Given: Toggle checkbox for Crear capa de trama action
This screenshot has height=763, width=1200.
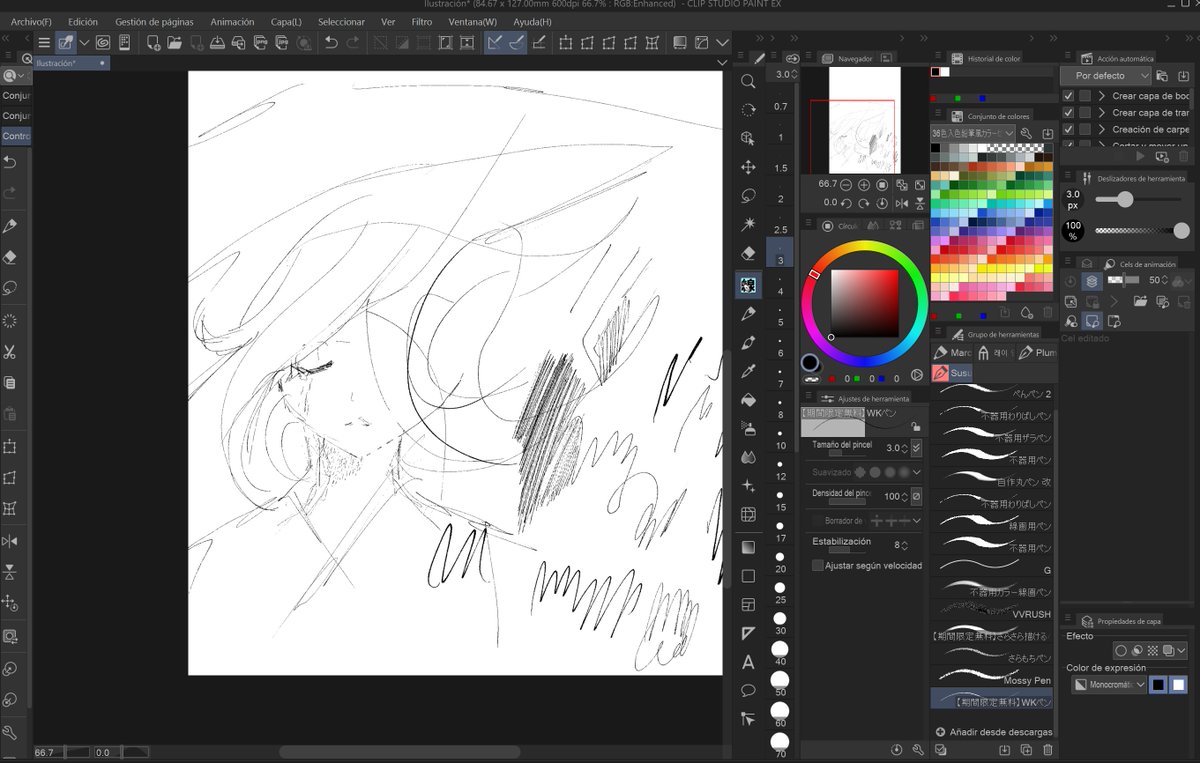Looking at the screenshot, I should coord(1068,113).
